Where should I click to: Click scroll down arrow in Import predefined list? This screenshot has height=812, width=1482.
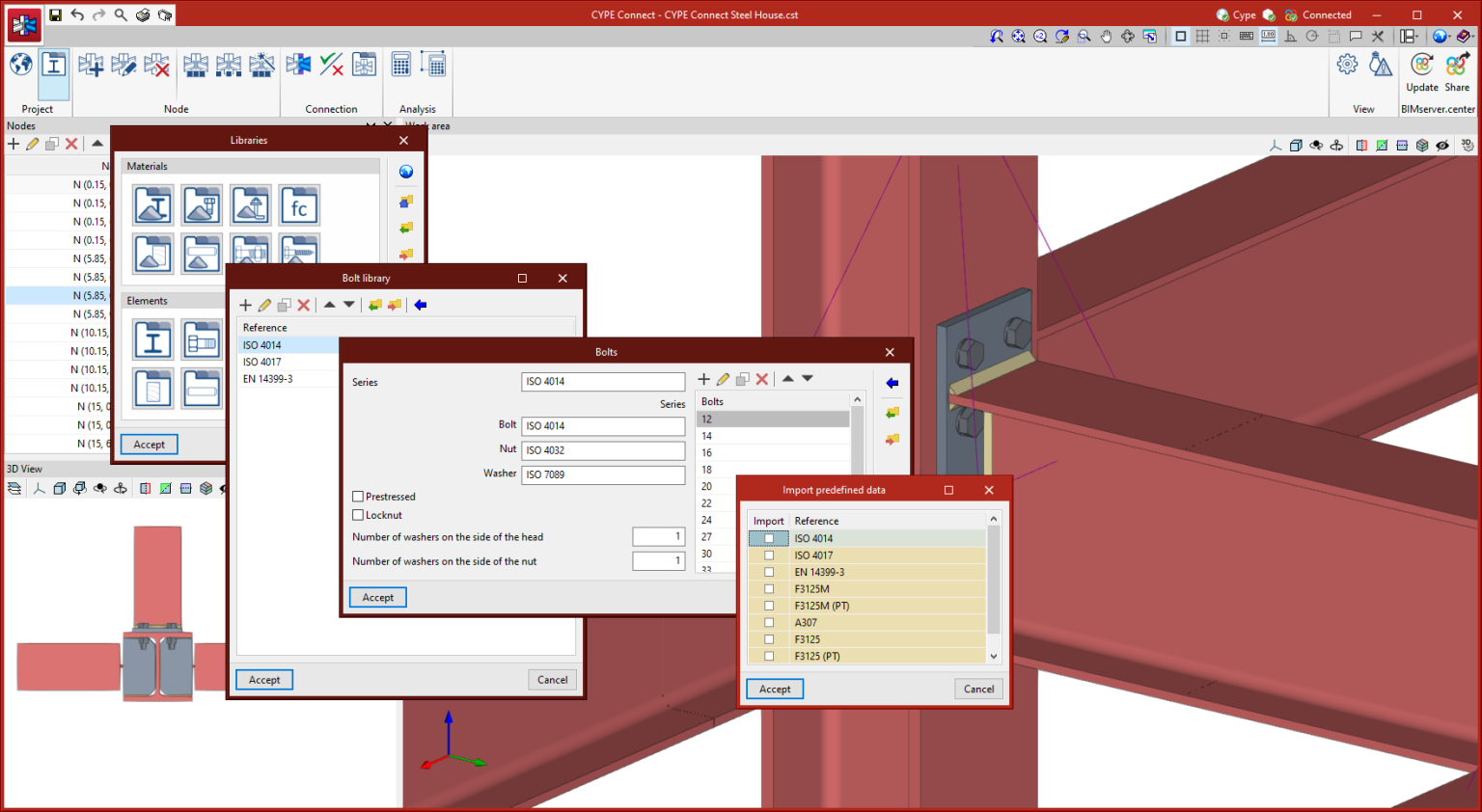coord(994,656)
